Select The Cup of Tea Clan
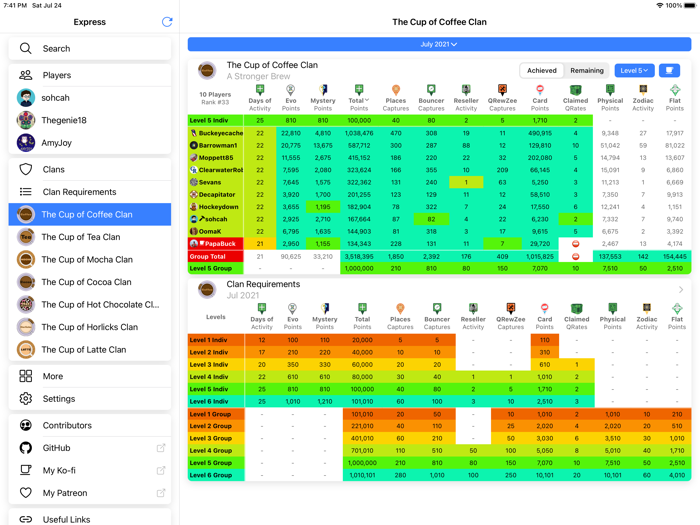700x525 pixels. tap(80, 237)
